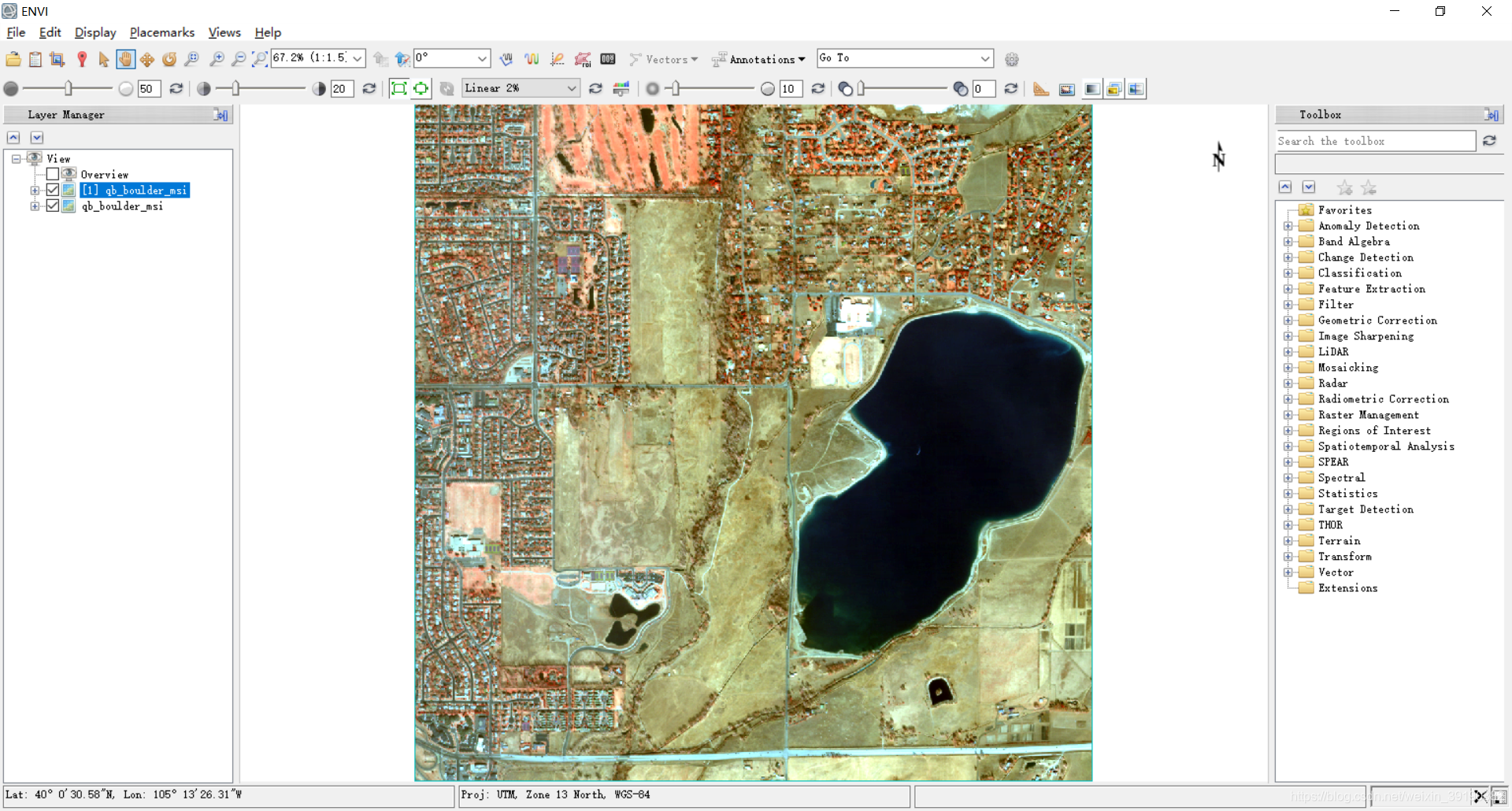Collapse the View tree node
Viewport: 1512px width, 811px height.
(16, 159)
